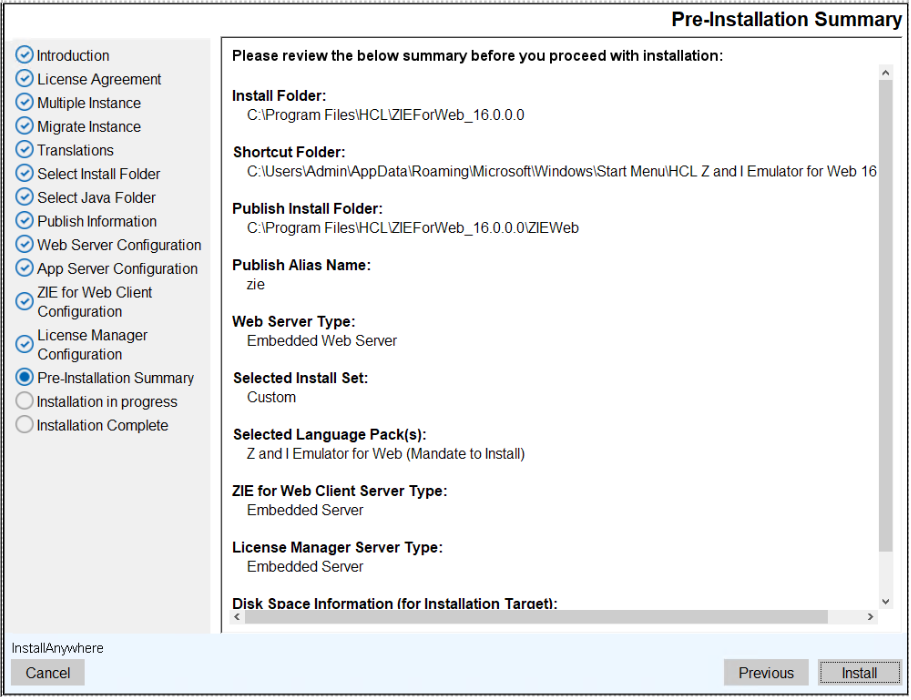The width and height of the screenshot is (911, 700).
Task: Click the Translations step checkmark icon
Action: click(25, 150)
